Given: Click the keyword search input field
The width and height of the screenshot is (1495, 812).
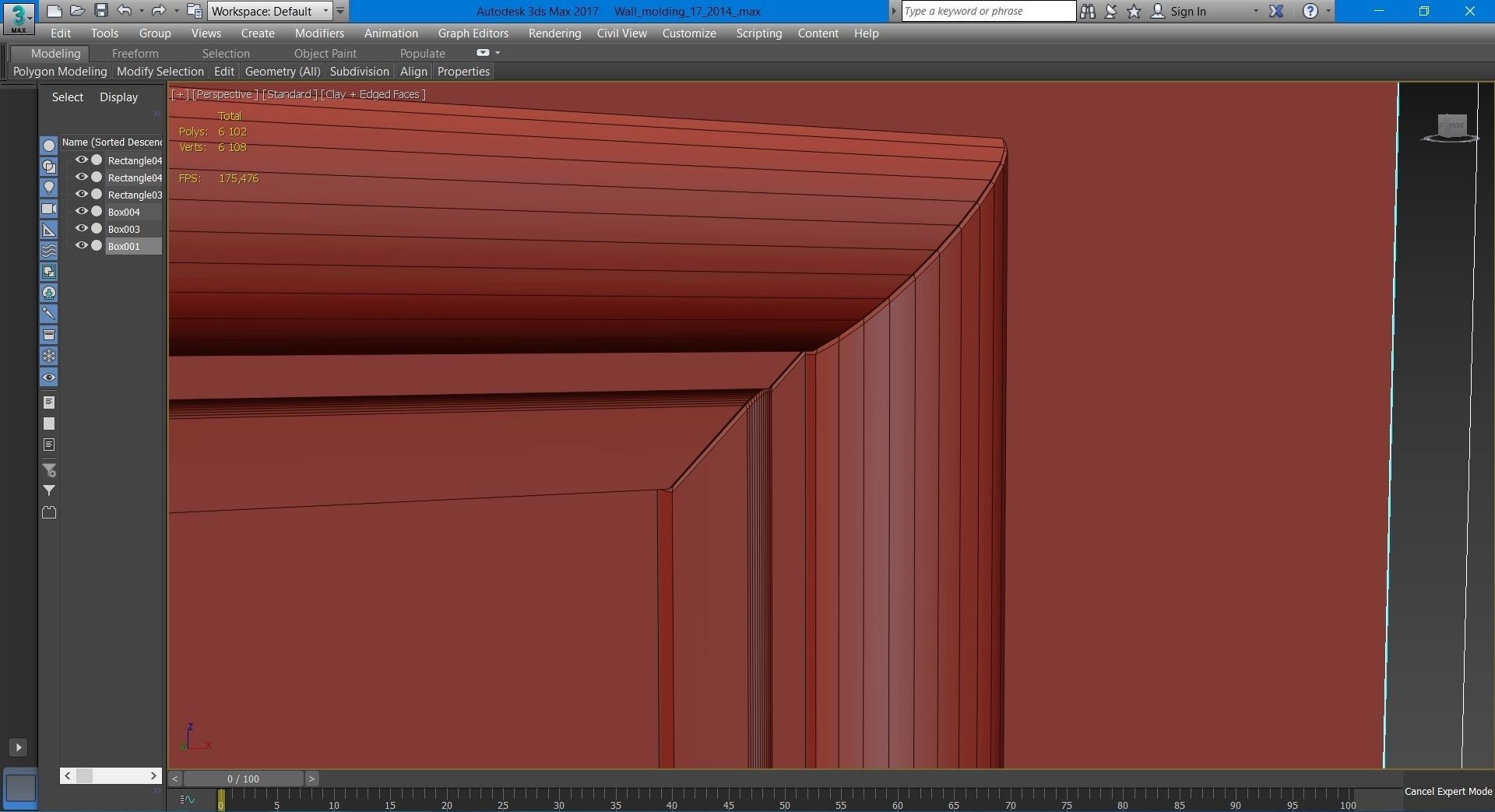Looking at the screenshot, I should pos(989,11).
